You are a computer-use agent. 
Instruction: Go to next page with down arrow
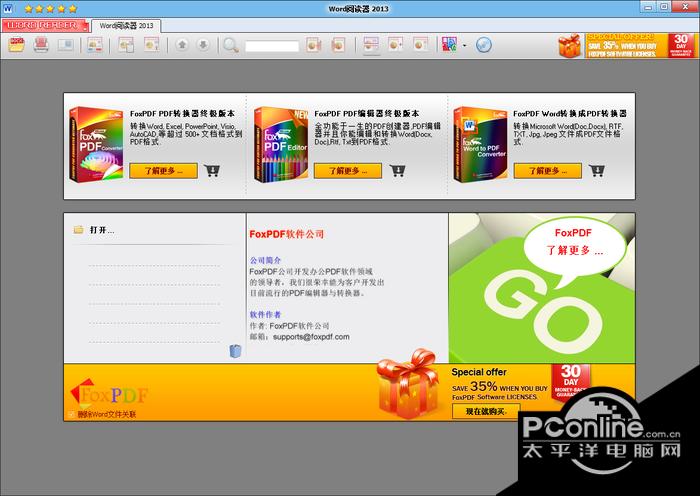[x=203, y=45]
